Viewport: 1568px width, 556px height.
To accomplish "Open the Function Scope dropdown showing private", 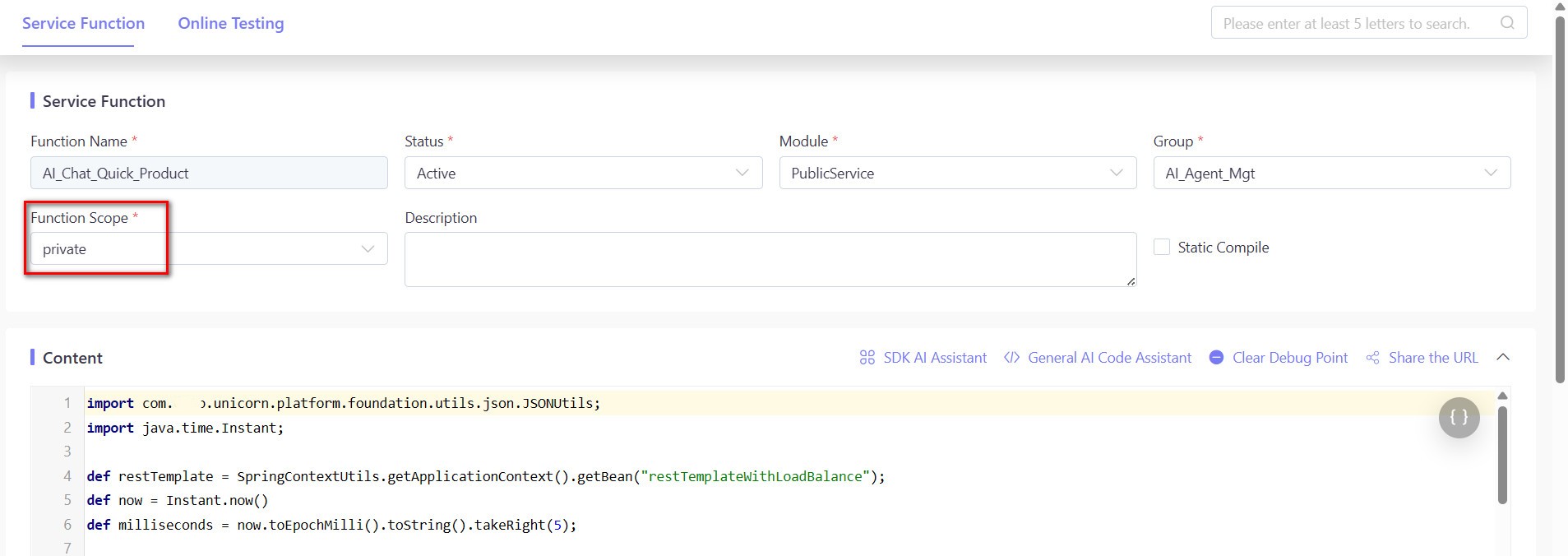I will coord(209,248).
